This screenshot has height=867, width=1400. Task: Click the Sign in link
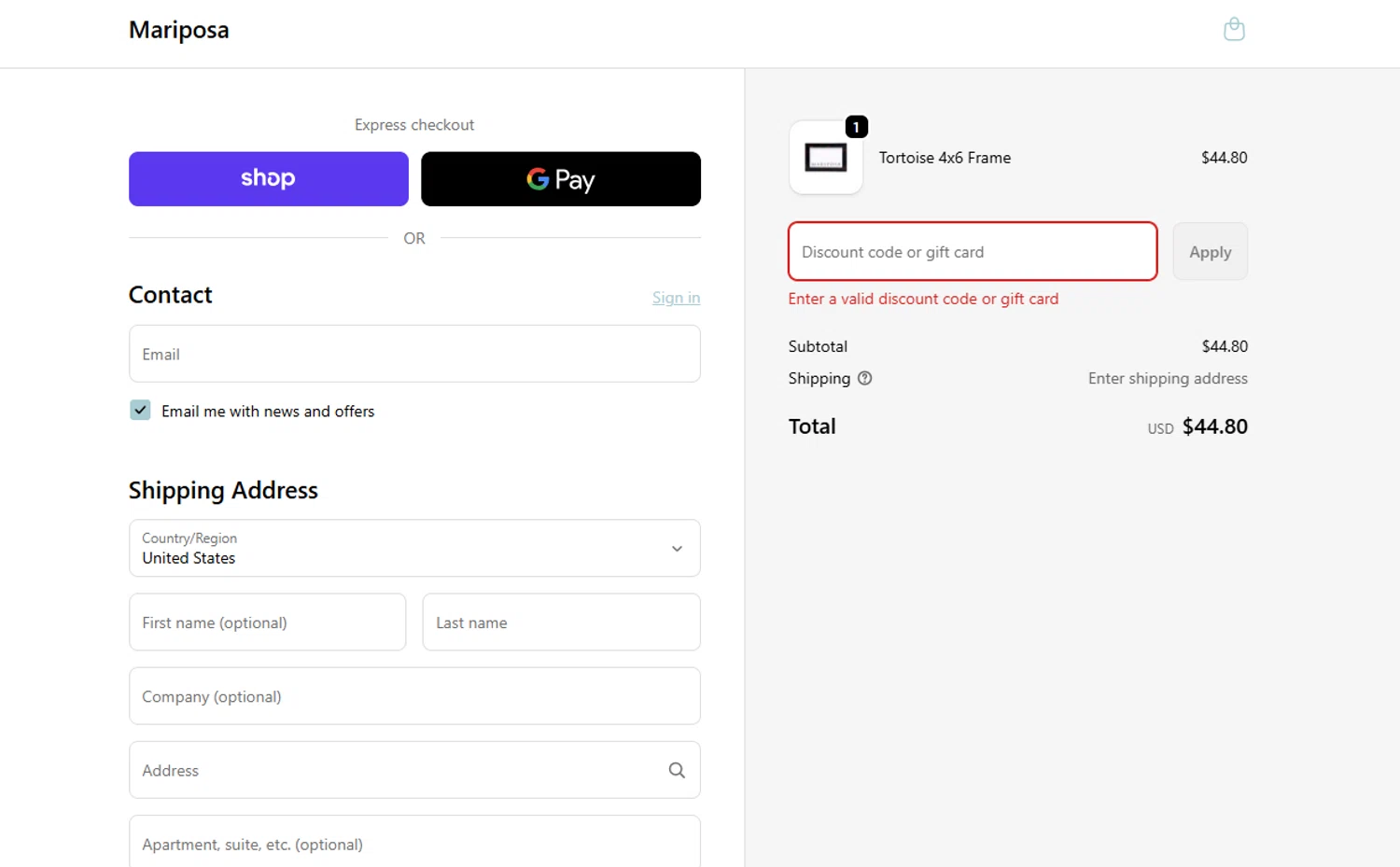click(x=676, y=298)
